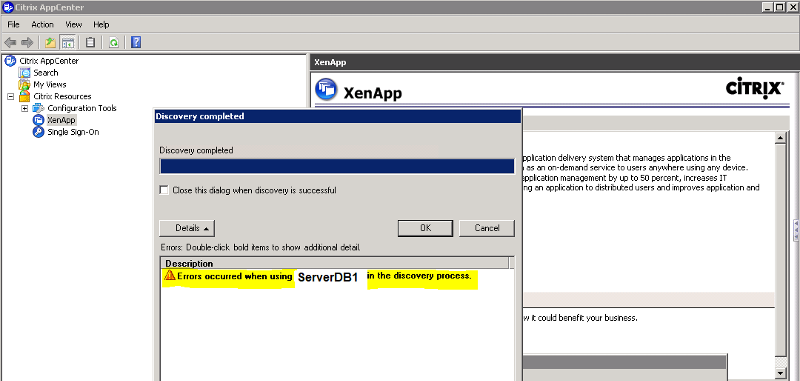
Task: Select the My Views tree item label
Action: [x=49, y=85]
